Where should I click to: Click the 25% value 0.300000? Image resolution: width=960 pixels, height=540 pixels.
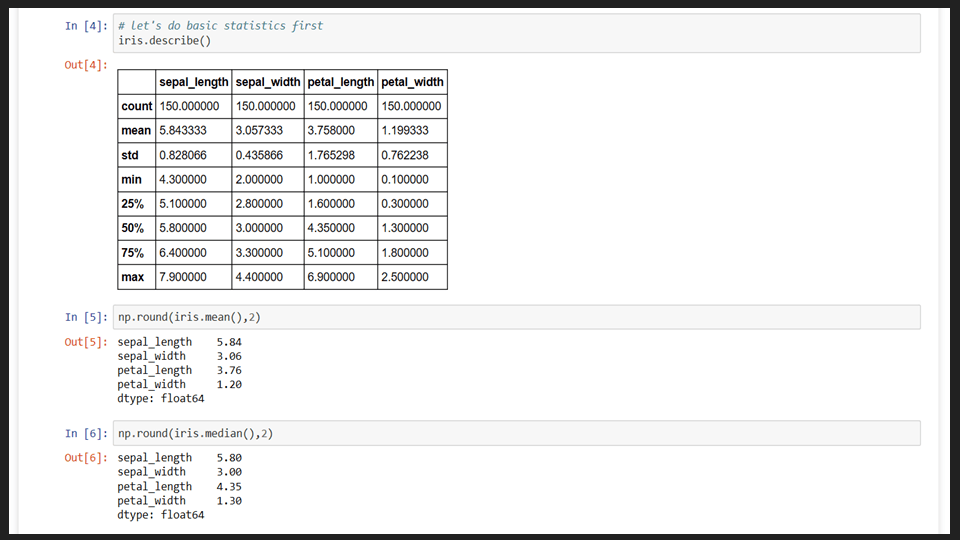pos(405,204)
